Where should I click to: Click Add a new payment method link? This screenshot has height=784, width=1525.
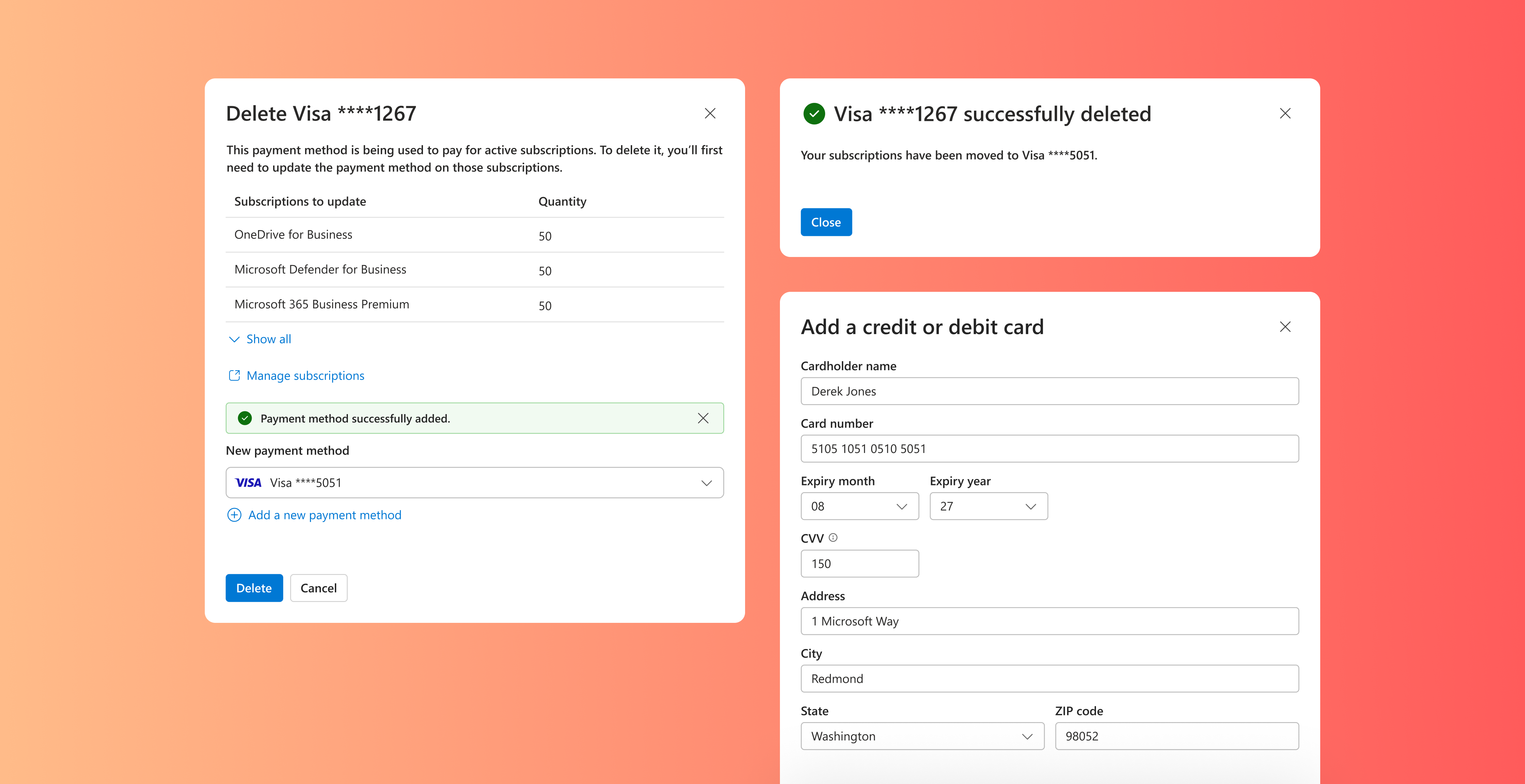click(x=324, y=515)
